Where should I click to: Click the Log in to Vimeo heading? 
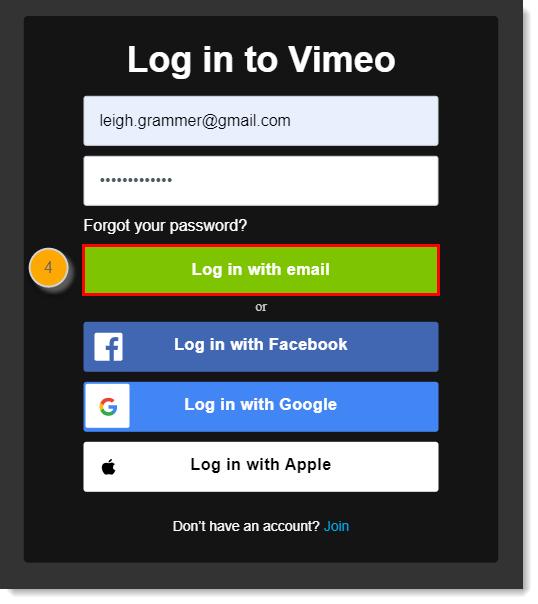(x=261, y=60)
